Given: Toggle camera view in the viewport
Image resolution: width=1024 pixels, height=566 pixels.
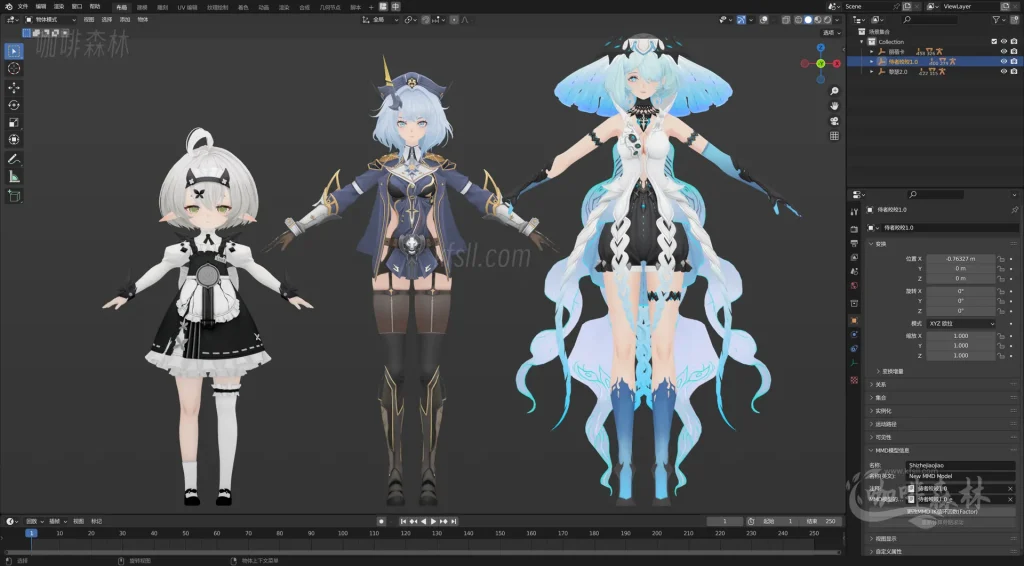Looking at the screenshot, I should [834, 121].
